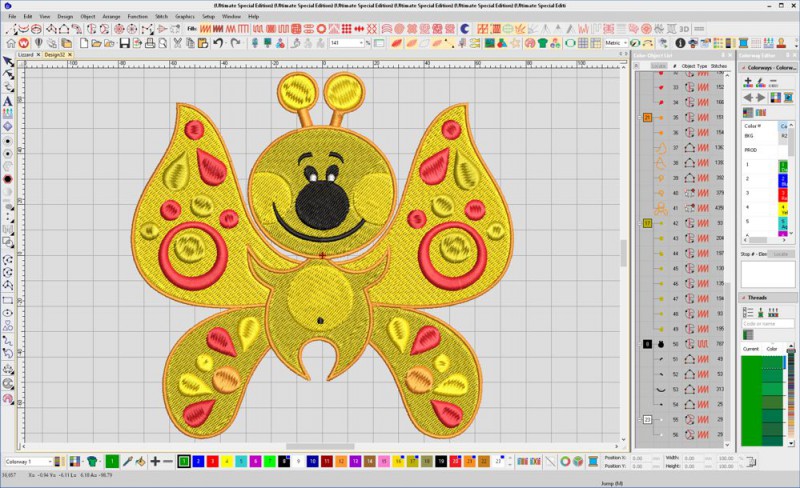Click the paint bucket icon in color toolbar

[140, 461]
